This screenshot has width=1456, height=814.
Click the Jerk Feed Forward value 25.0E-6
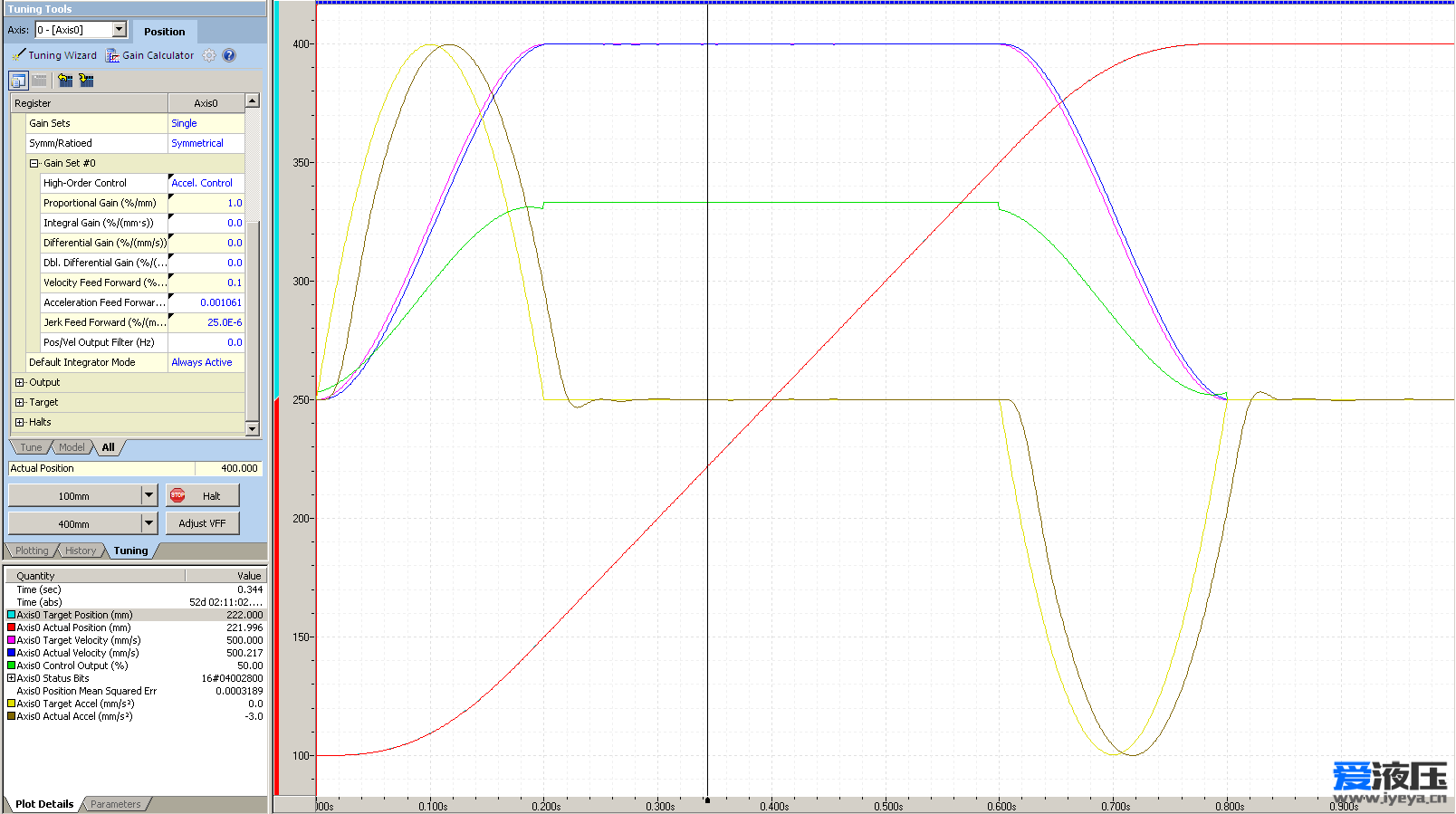click(206, 322)
